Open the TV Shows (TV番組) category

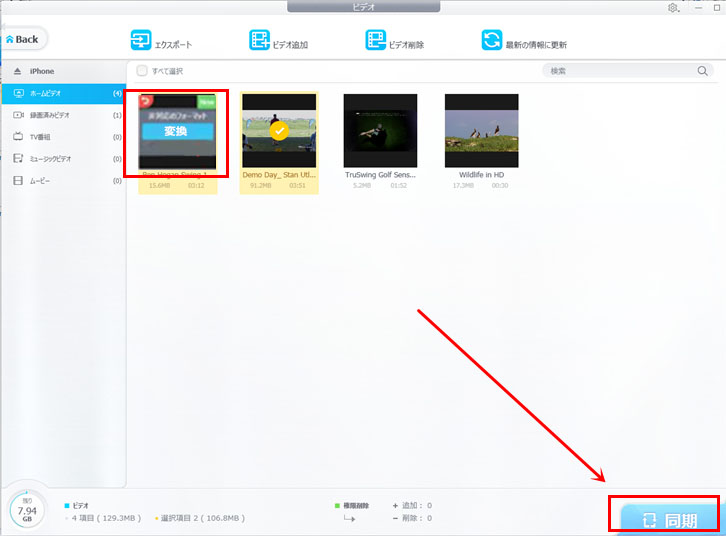coord(64,137)
